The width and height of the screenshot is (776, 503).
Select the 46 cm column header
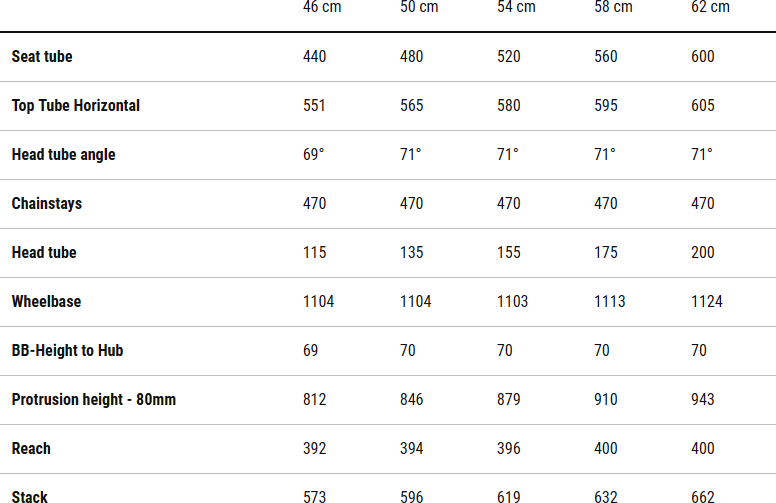point(322,8)
